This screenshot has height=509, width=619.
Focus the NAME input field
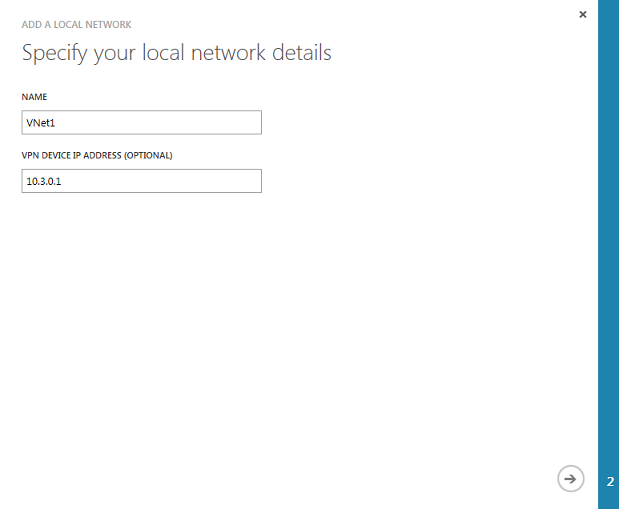coord(142,122)
